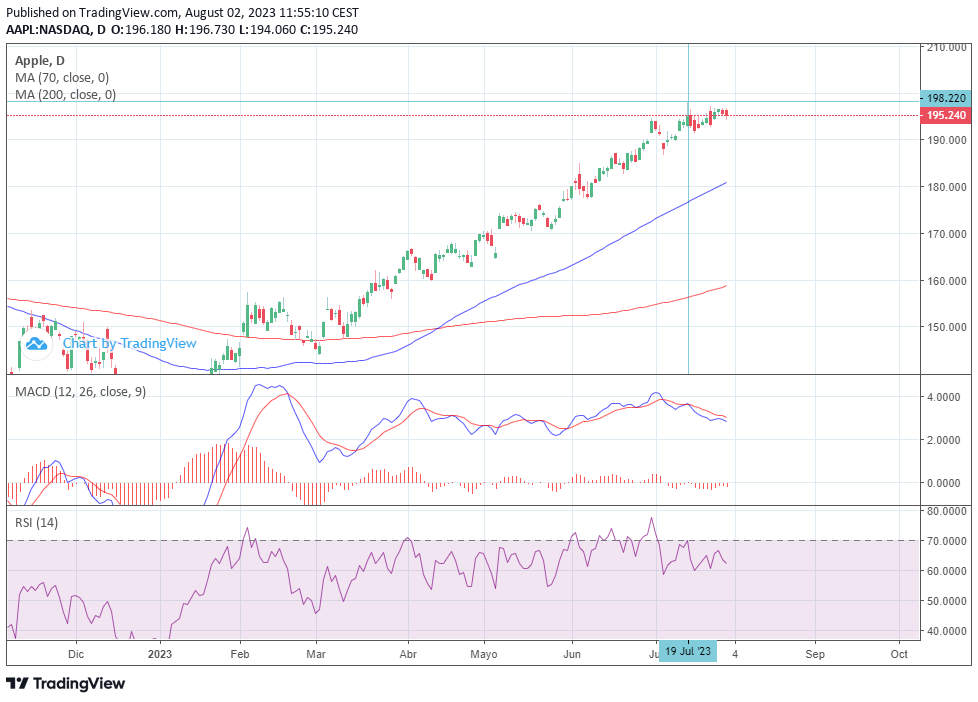The image size is (978, 702).
Task: Click the 150.000 price axis label
Action: [947, 327]
